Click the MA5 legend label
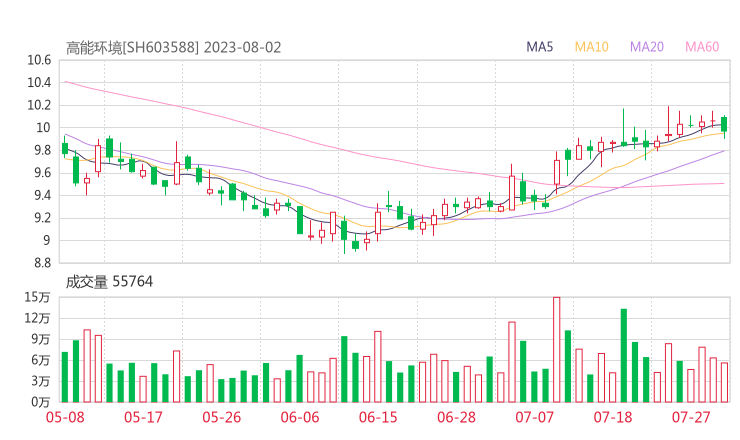 (539, 47)
